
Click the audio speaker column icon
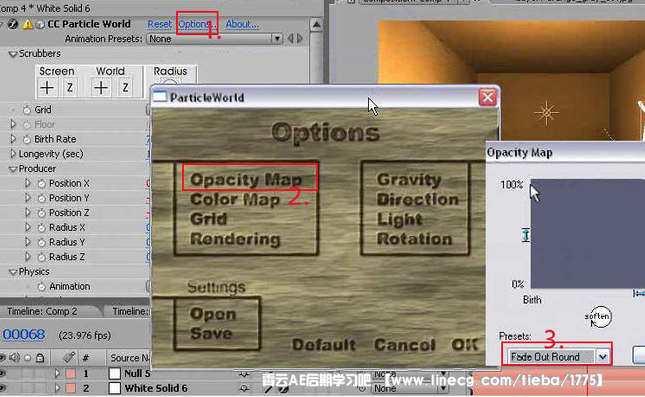pyautogui.click(x=15, y=358)
